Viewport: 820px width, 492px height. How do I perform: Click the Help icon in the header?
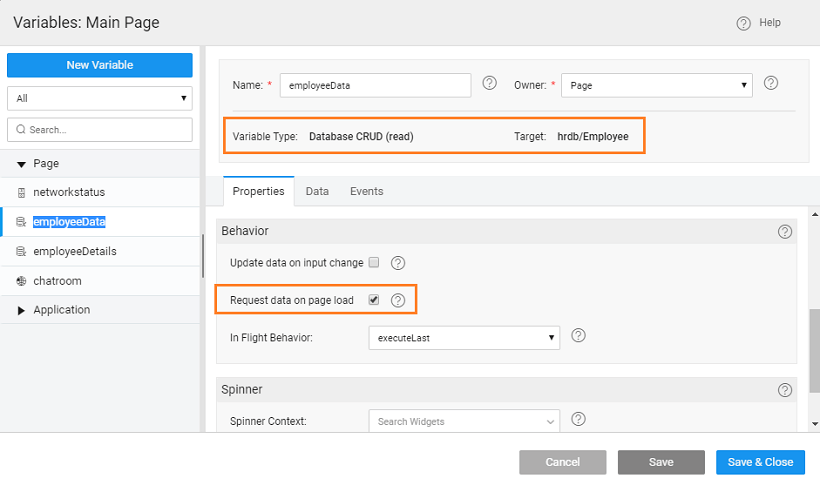pos(743,23)
